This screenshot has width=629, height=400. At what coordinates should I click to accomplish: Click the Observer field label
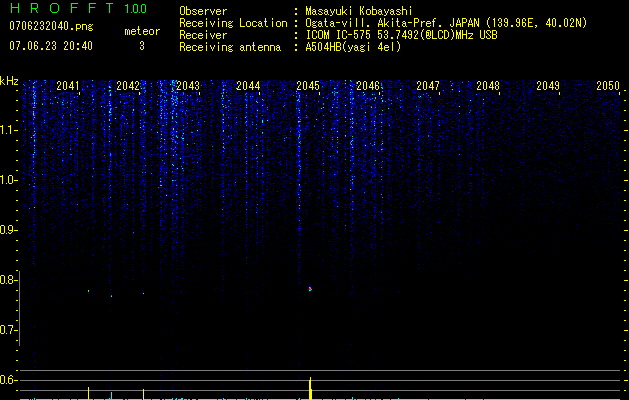tap(203, 11)
